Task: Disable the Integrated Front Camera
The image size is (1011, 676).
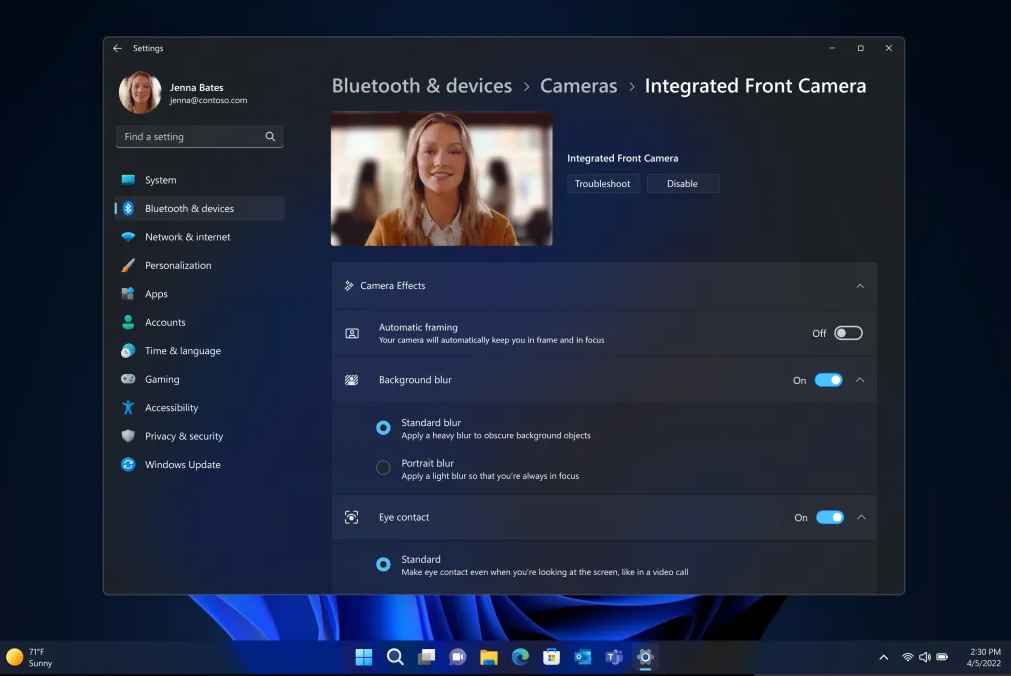Action: (x=683, y=183)
